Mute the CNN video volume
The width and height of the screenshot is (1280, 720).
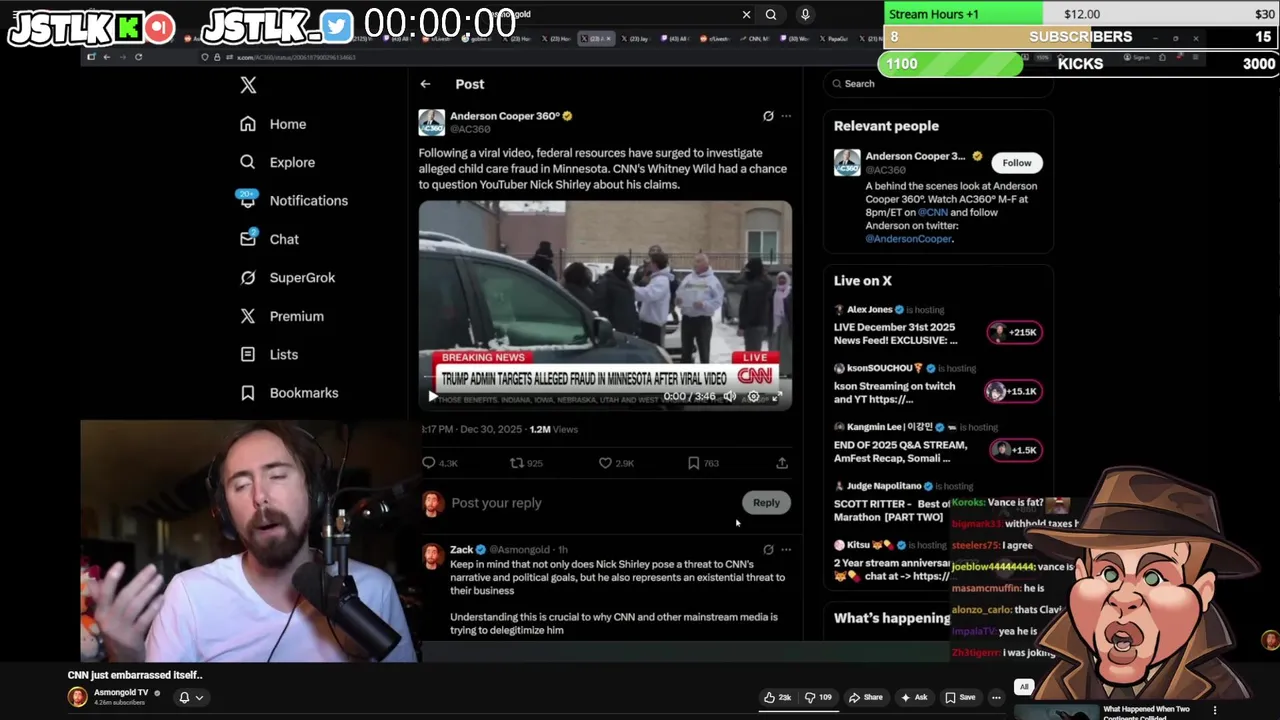[x=730, y=397]
